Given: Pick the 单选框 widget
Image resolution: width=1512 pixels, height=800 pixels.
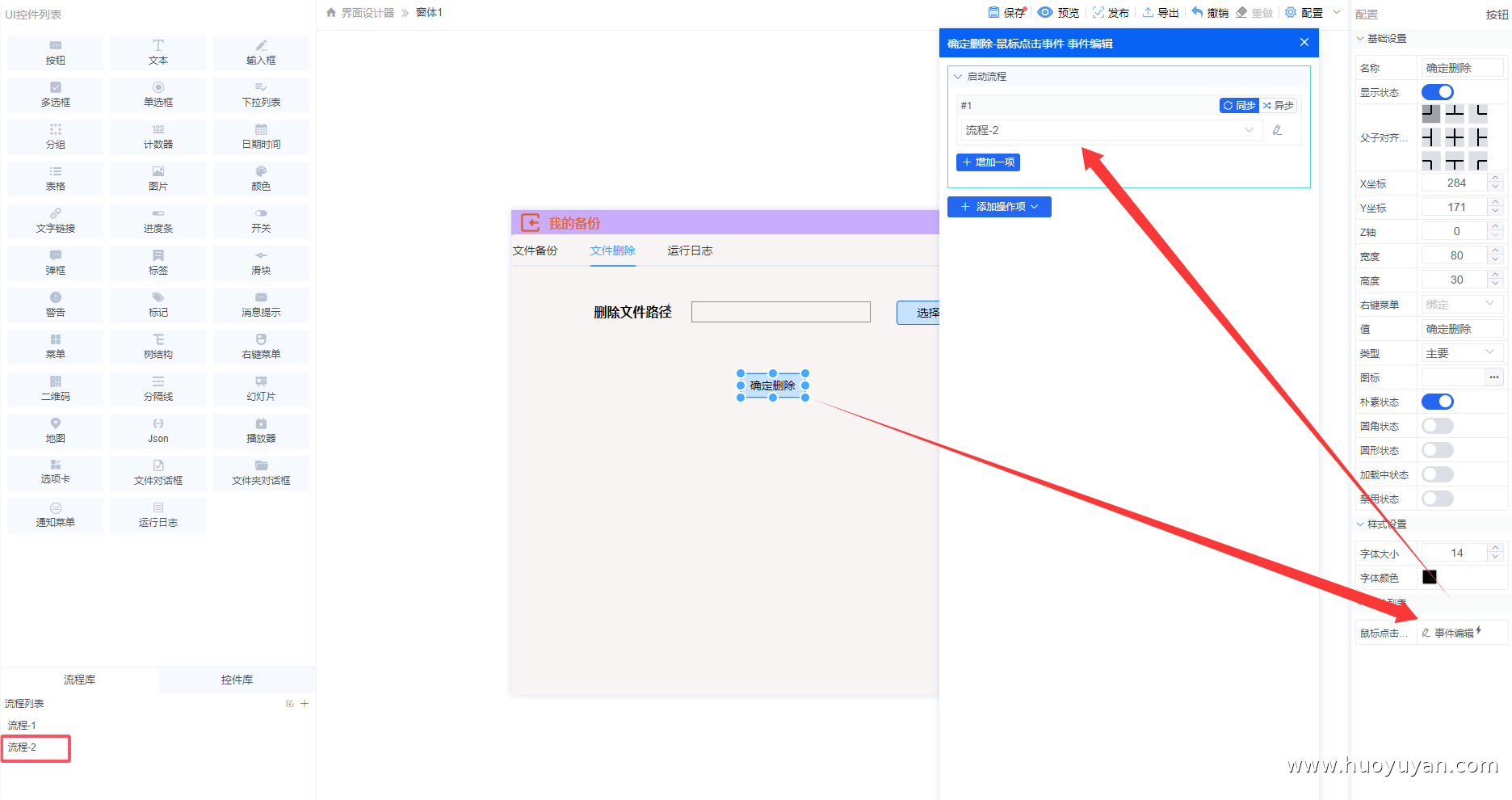Looking at the screenshot, I should tap(158, 95).
